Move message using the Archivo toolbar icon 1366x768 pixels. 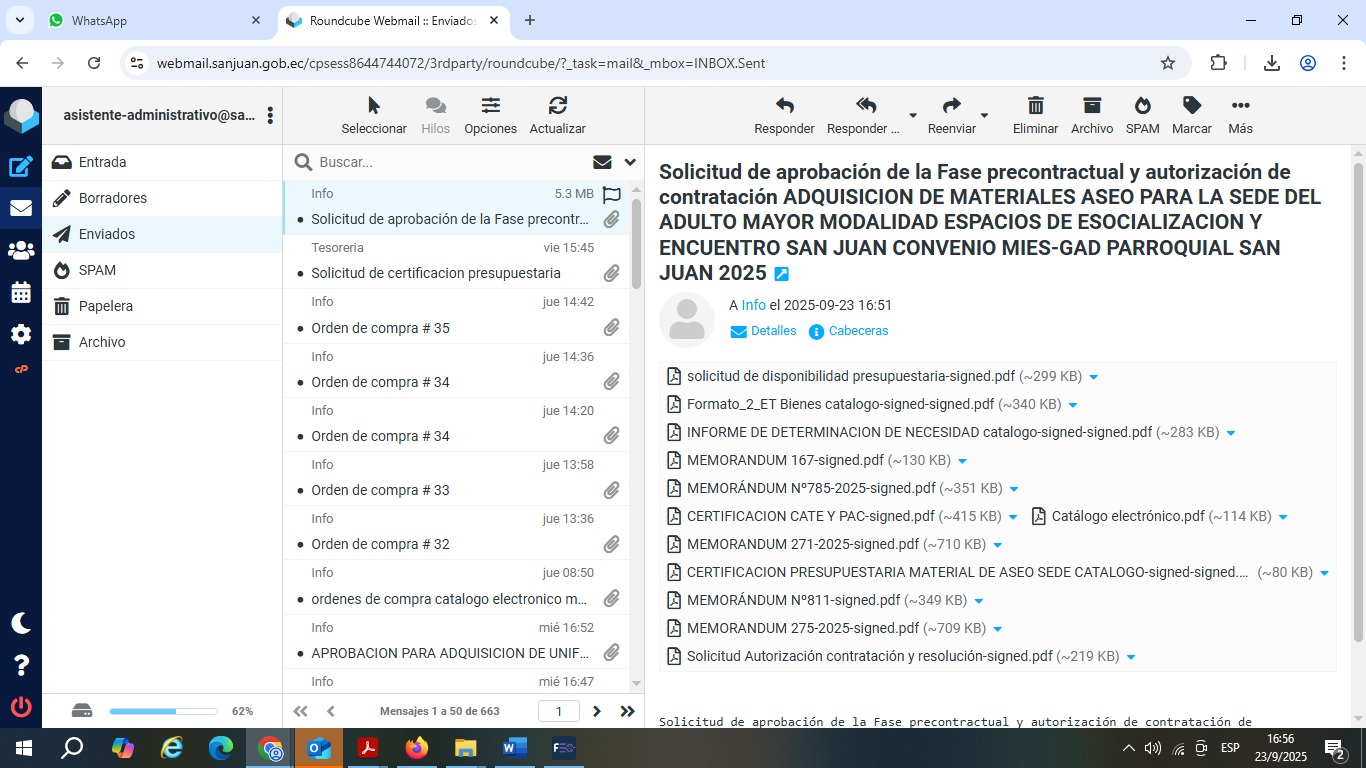coord(1091,106)
